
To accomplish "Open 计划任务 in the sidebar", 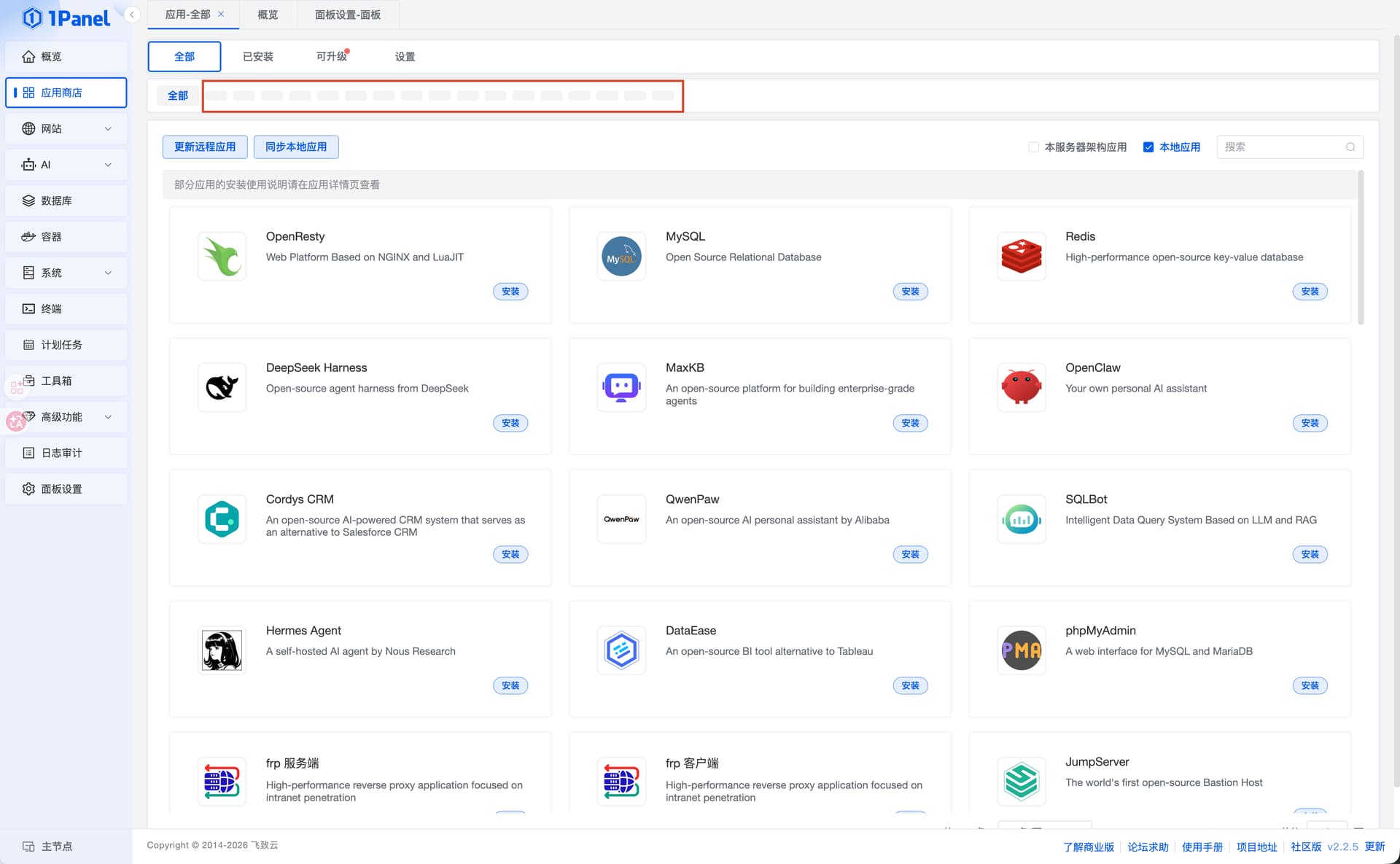I will click(66, 345).
